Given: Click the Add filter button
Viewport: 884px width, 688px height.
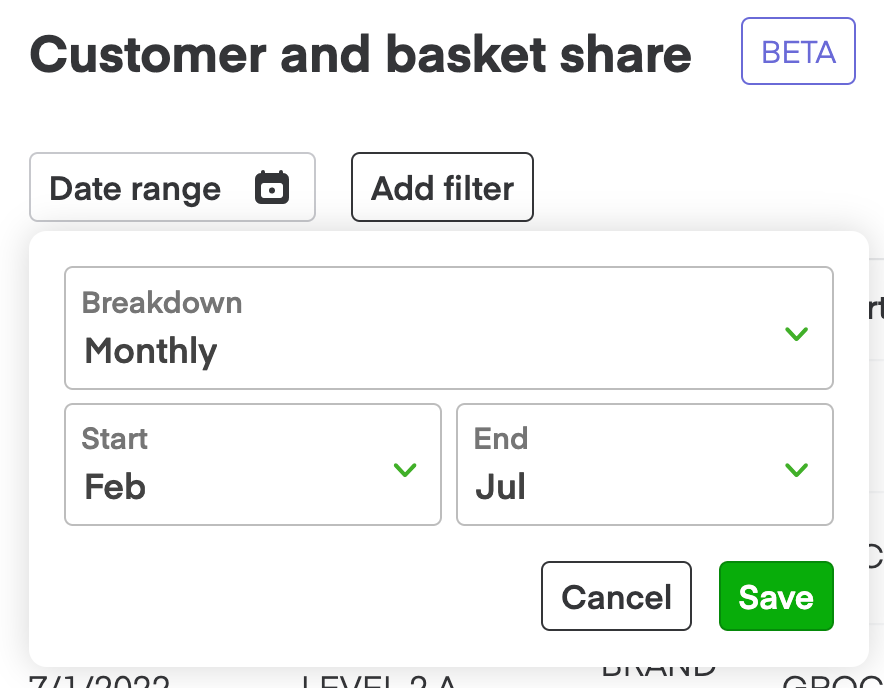Looking at the screenshot, I should click(442, 187).
